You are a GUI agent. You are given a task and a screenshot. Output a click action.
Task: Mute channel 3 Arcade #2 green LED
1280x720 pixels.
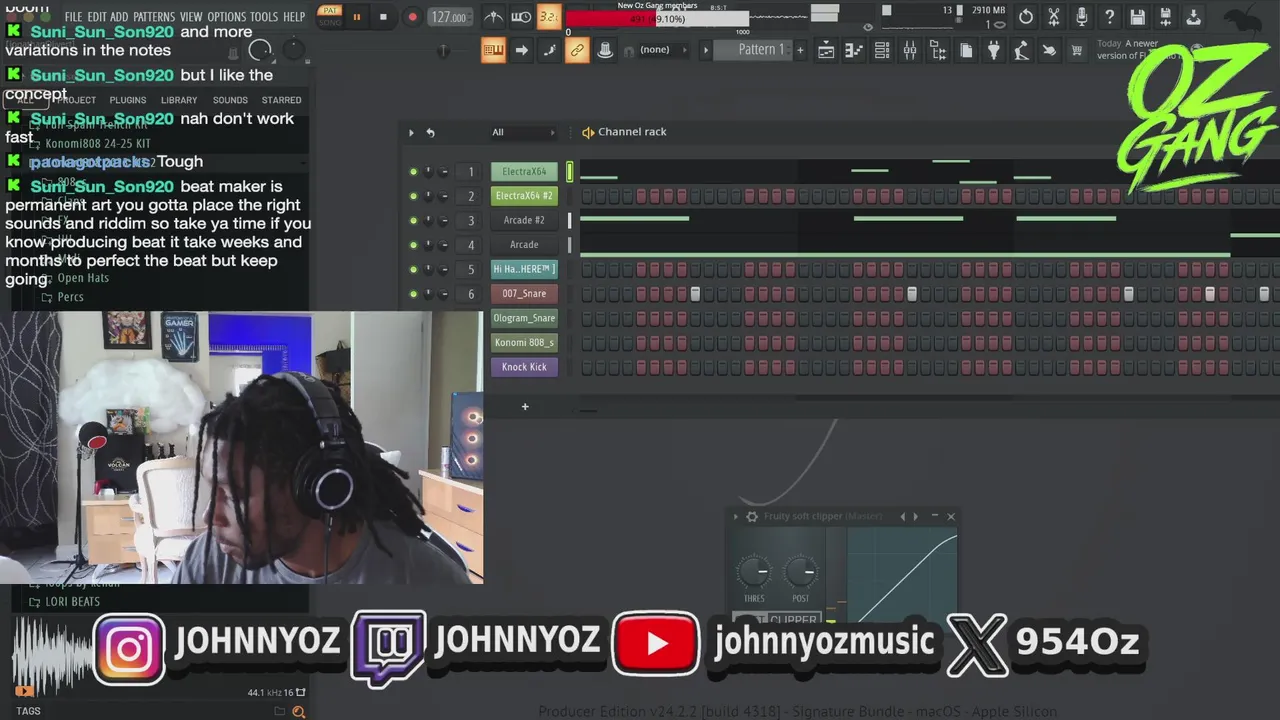coord(413,220)
